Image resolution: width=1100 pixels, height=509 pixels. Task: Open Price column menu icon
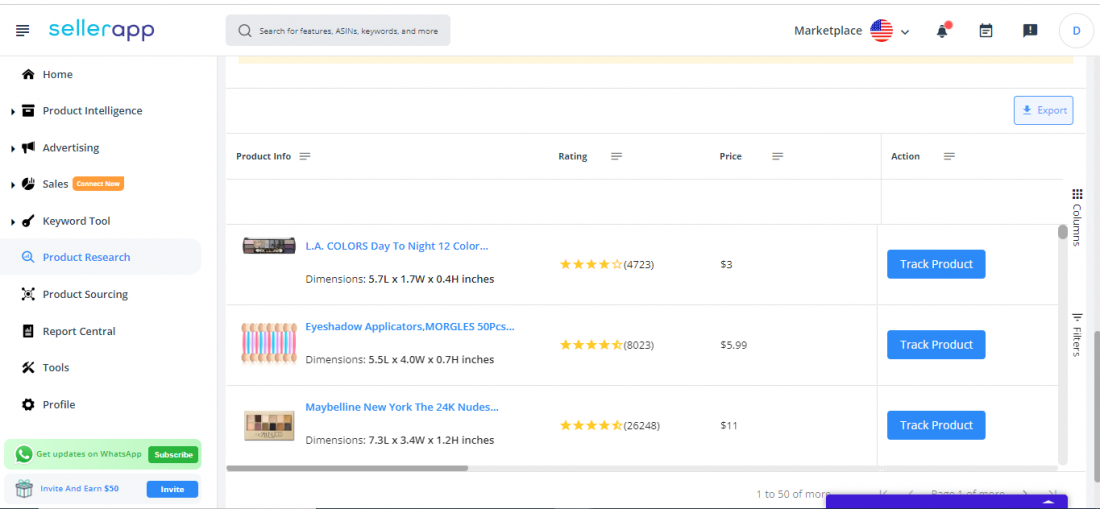(777, 156)
